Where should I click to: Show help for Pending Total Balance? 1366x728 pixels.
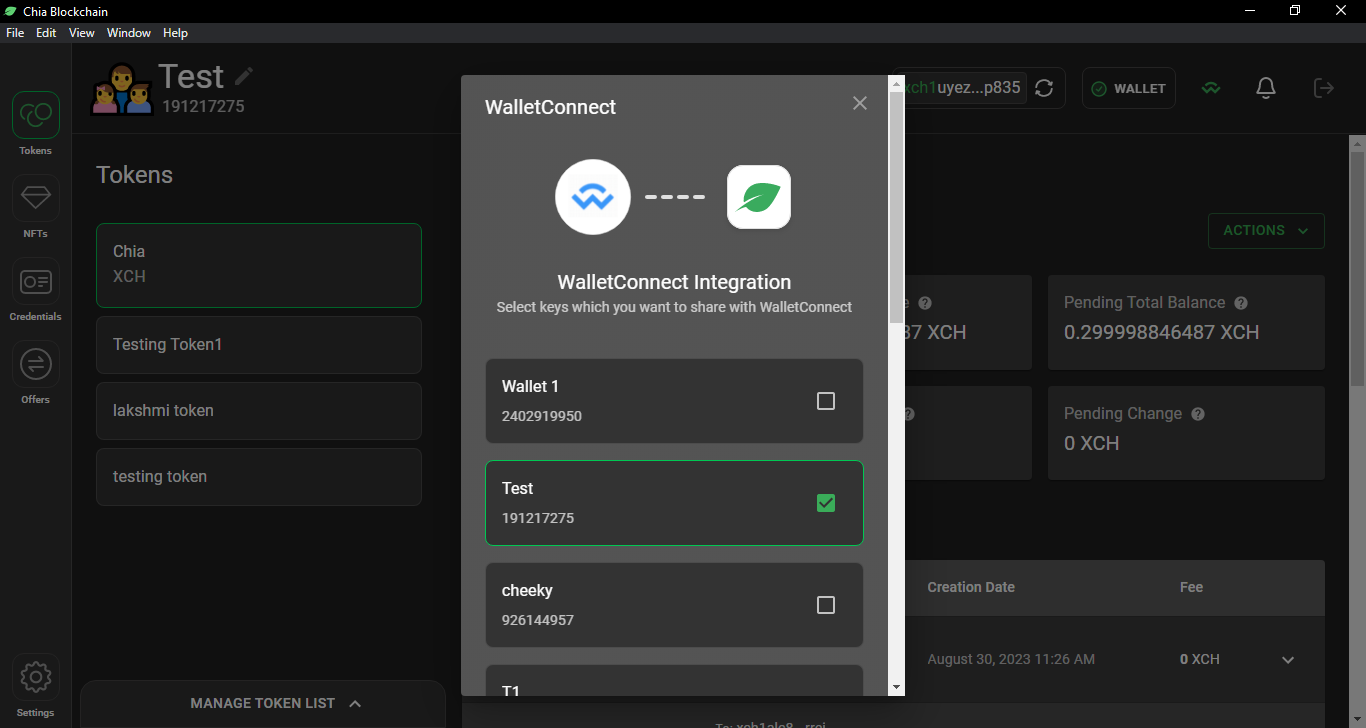(1241, 303)
